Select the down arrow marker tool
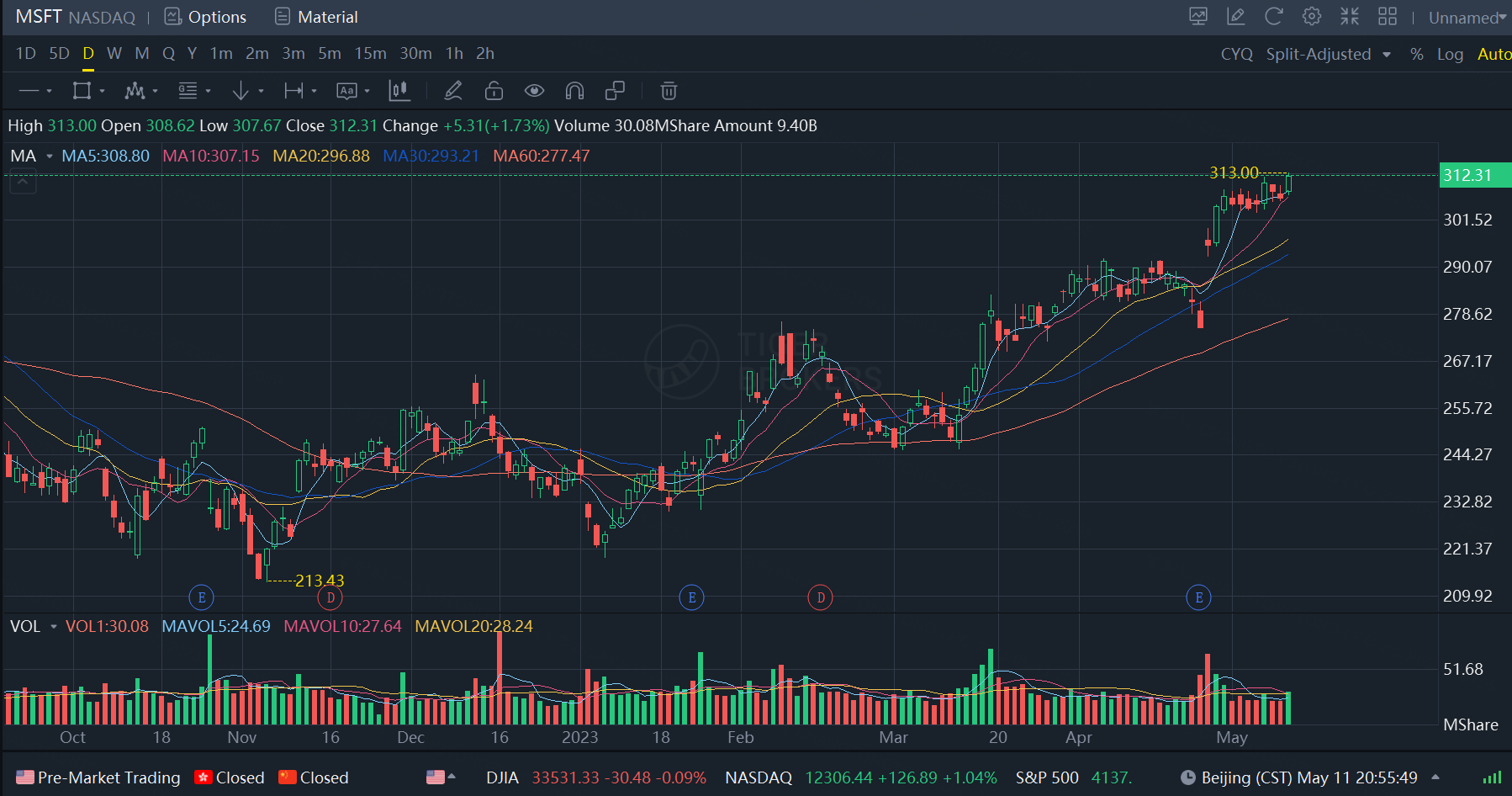The width and height of the screenshot is (1512, 796). pyautogui.click(x=241, y=91)
